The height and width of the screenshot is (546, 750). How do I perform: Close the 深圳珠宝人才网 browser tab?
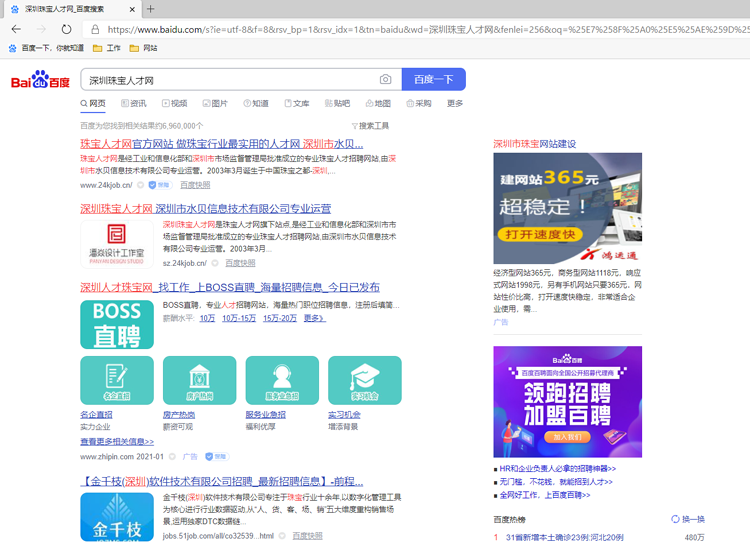pyautogui.click(x=132, y=9)
